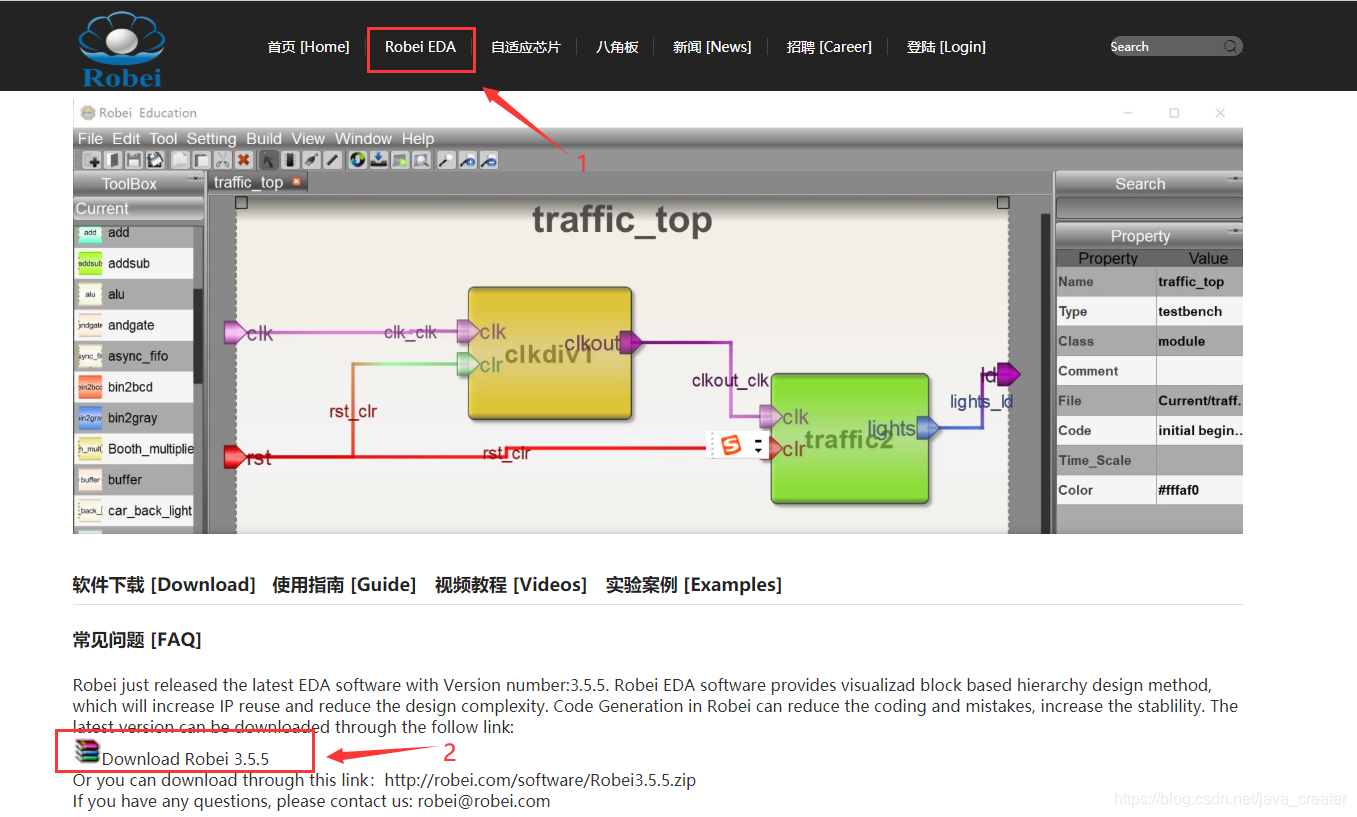Click the Sogou S input method icon

tap(731, 446)
